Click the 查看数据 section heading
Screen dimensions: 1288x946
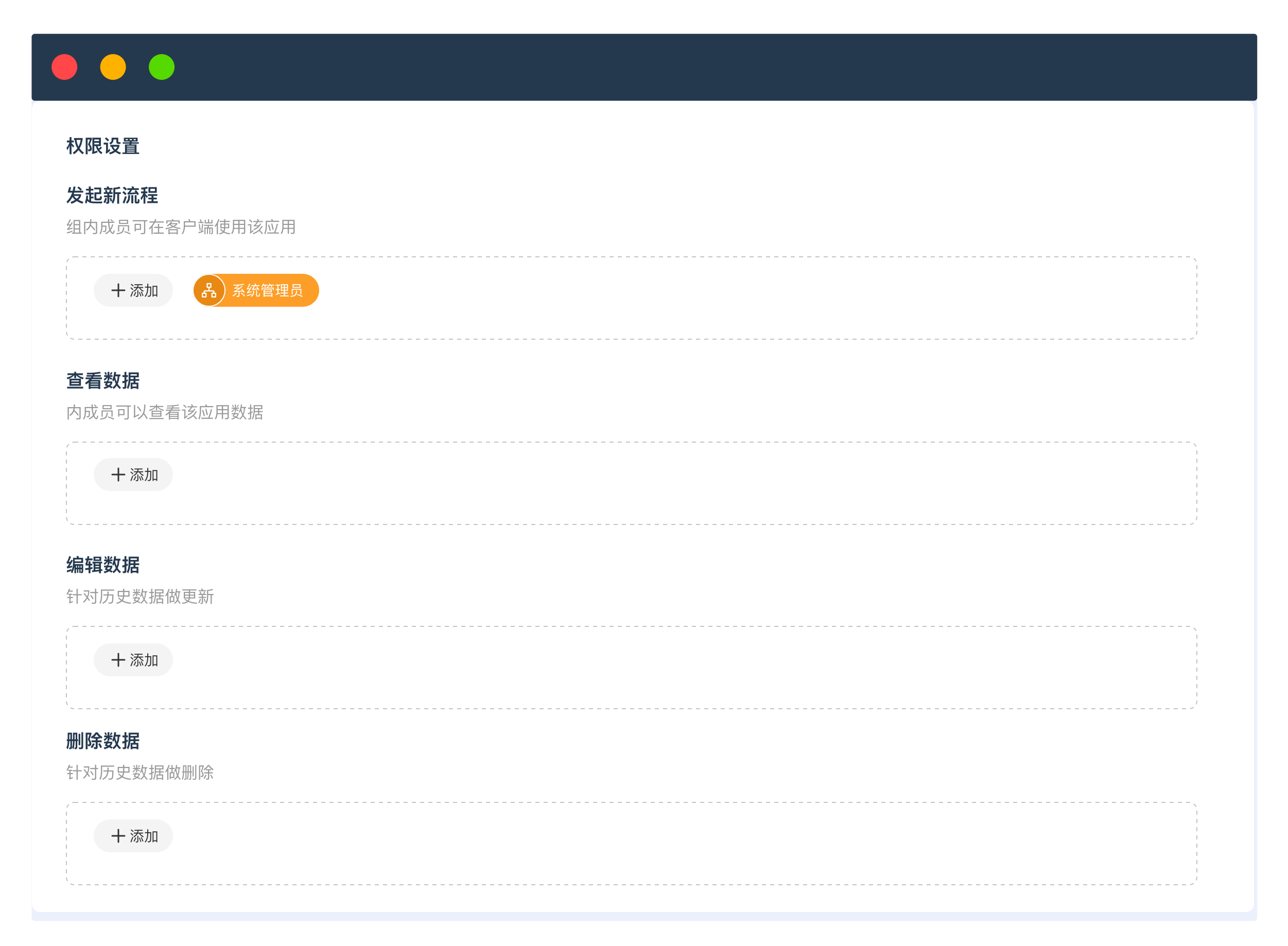102,380
